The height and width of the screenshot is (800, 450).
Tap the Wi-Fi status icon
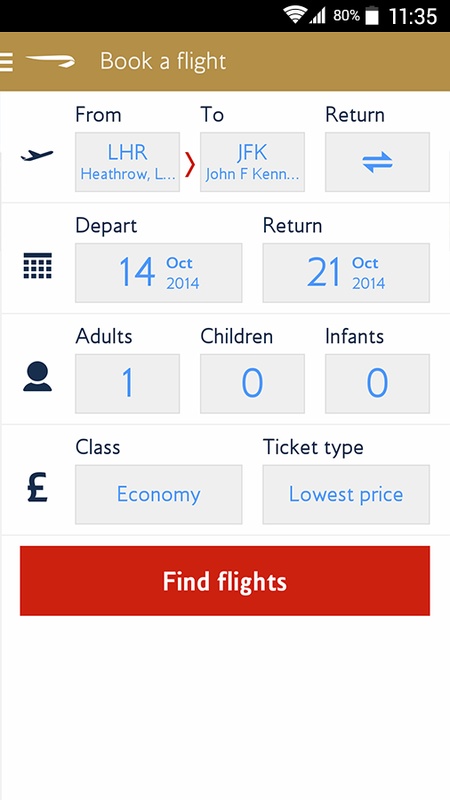(x=295, y=15)
